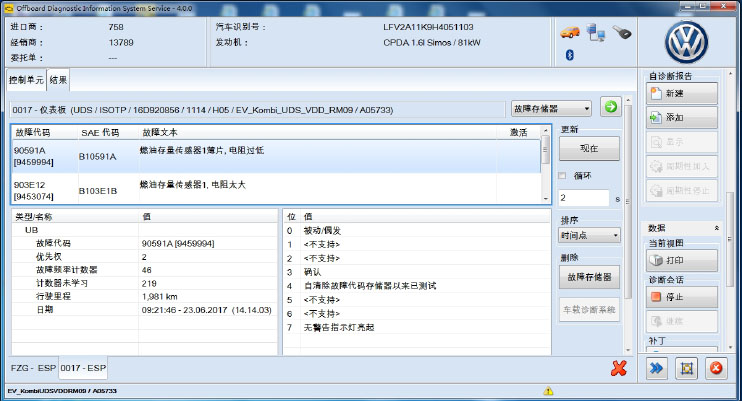This screenshot has height=401, width=742.
Task: Click the UB tree node
Action: pos(31,230)
